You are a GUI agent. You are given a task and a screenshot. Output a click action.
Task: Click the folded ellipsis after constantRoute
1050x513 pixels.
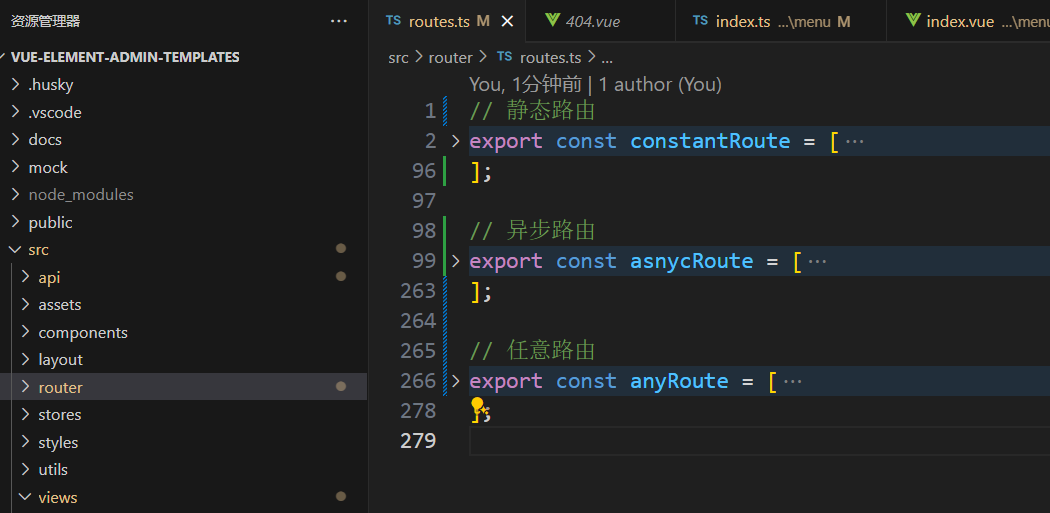(x=854, y=141)
